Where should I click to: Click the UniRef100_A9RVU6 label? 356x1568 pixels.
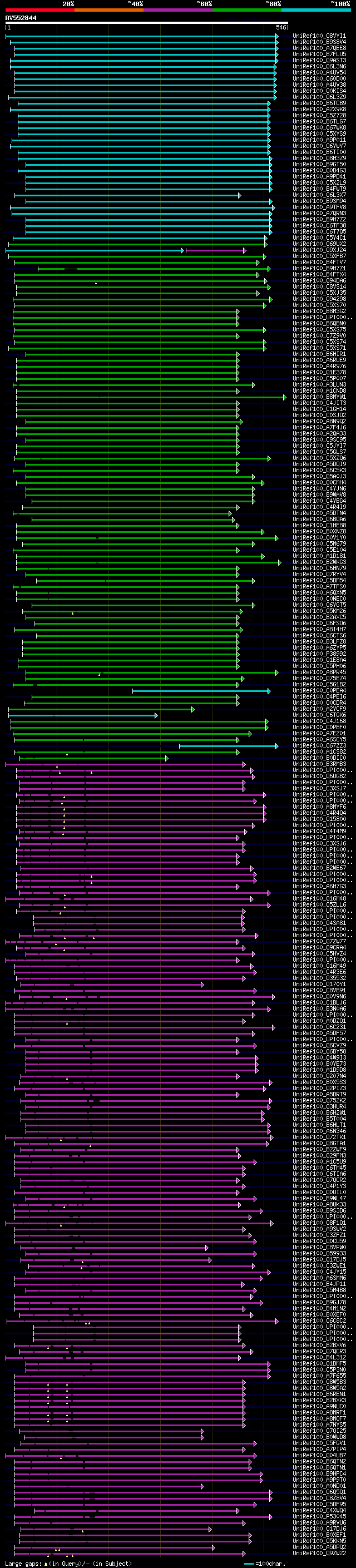pyautogui.click(x=319, y=1522)
